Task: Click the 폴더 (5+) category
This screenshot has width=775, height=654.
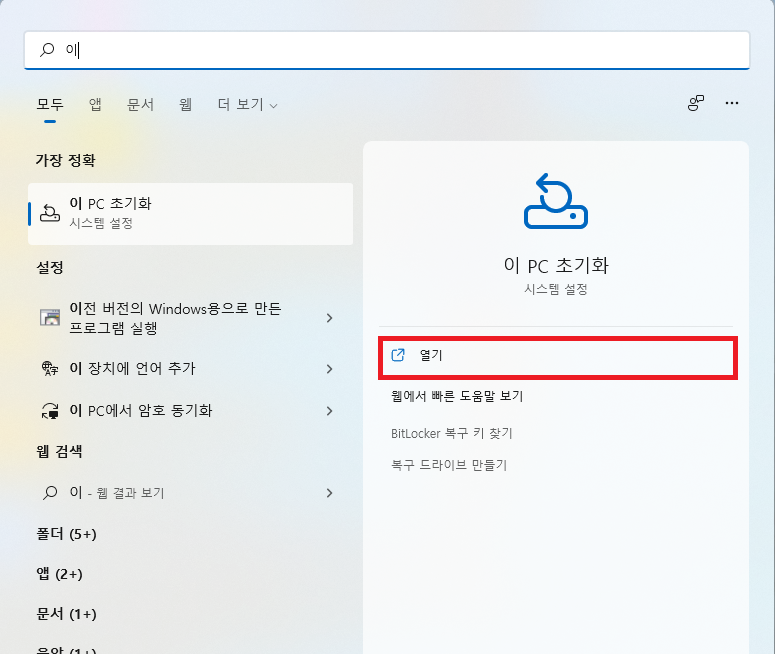Action: (x=66, y=534)
